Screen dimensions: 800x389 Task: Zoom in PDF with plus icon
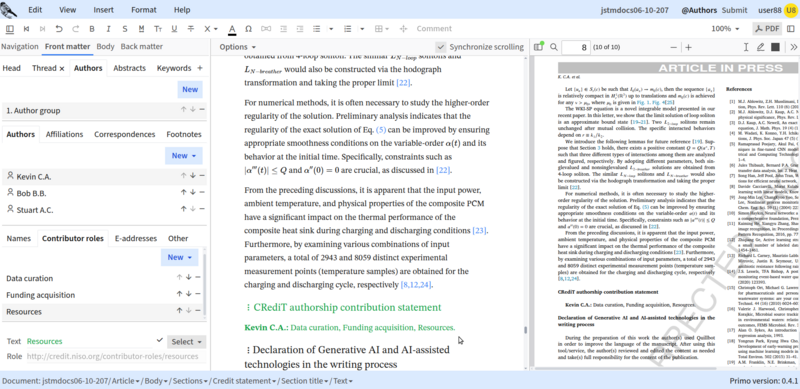(688, 47)
